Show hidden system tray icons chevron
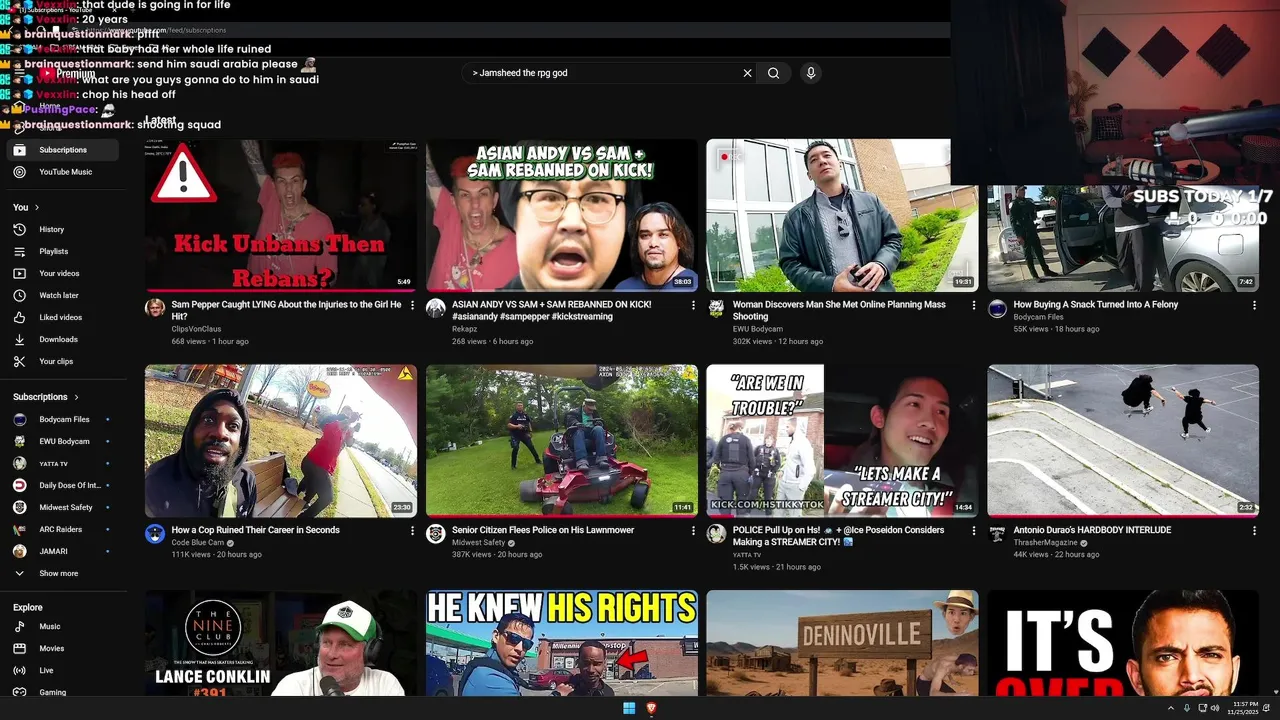Screen dimensions: 1280x720 pyautogui.click(x=1171, y=708)
